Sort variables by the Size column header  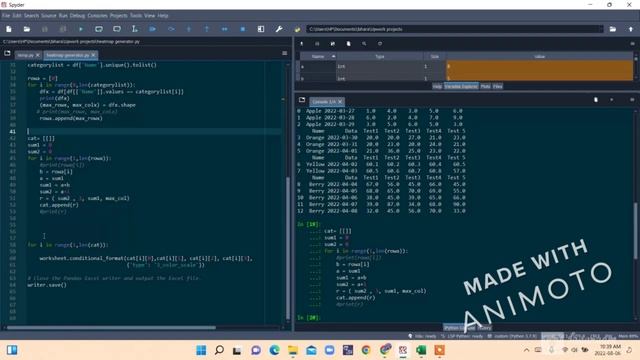pos(434,56)
